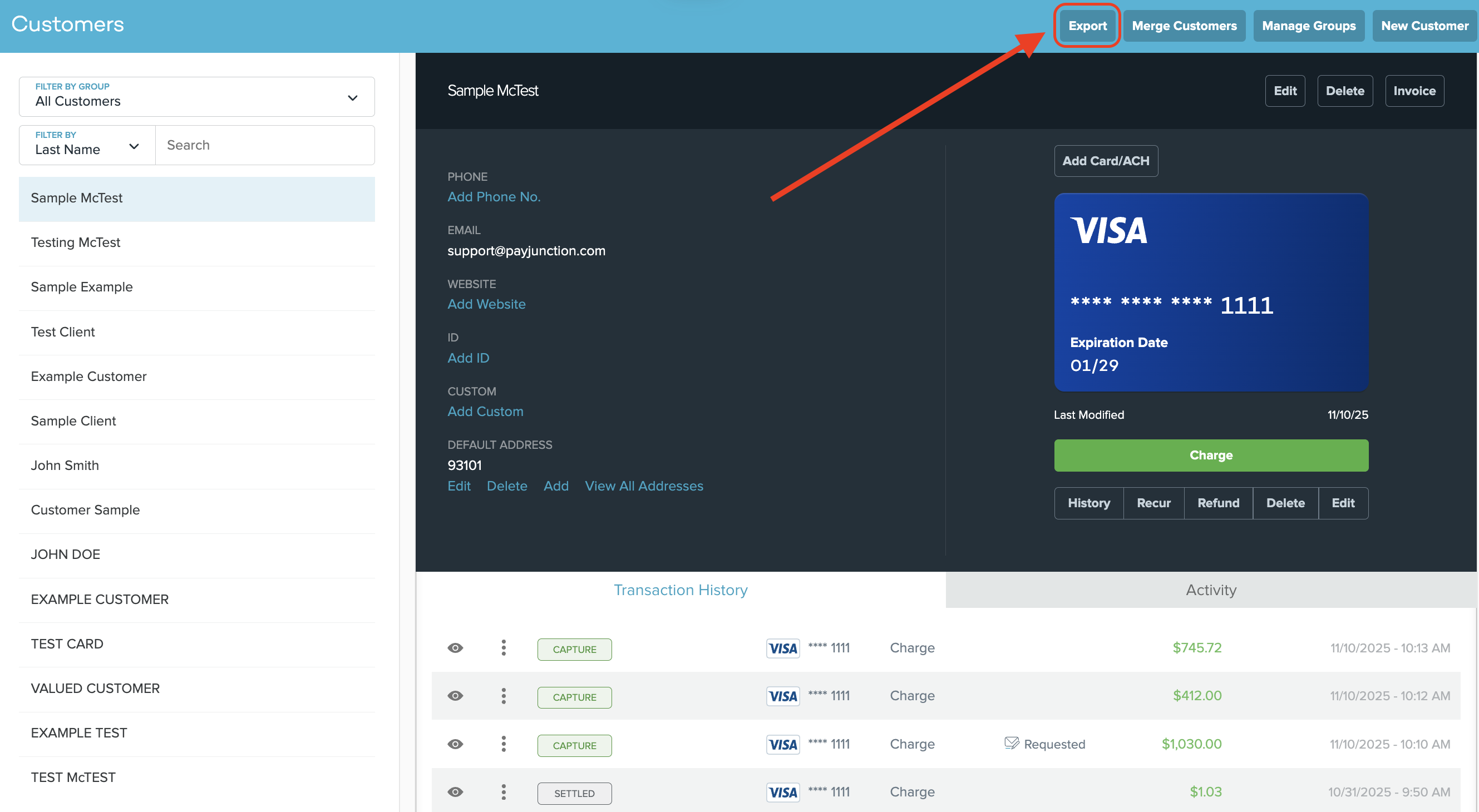Click Add Phone No. link
The height and width of the screenshot is (812, 1479).
click(494, 197)
